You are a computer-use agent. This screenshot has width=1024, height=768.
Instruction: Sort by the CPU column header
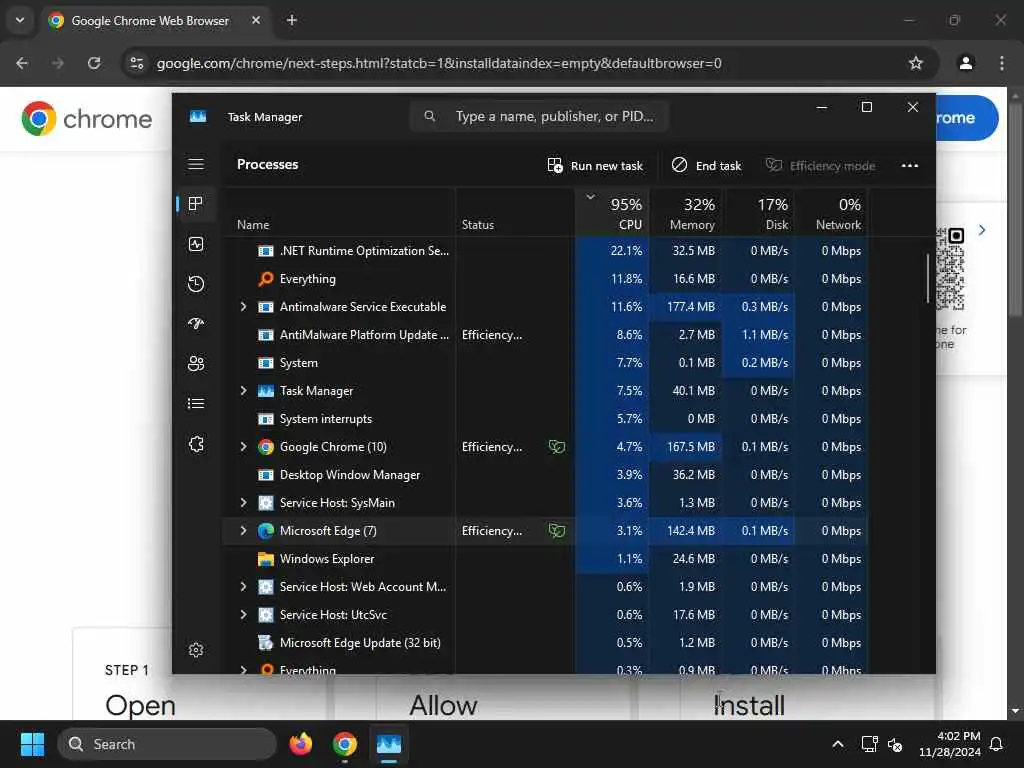[x=613, y=213]
